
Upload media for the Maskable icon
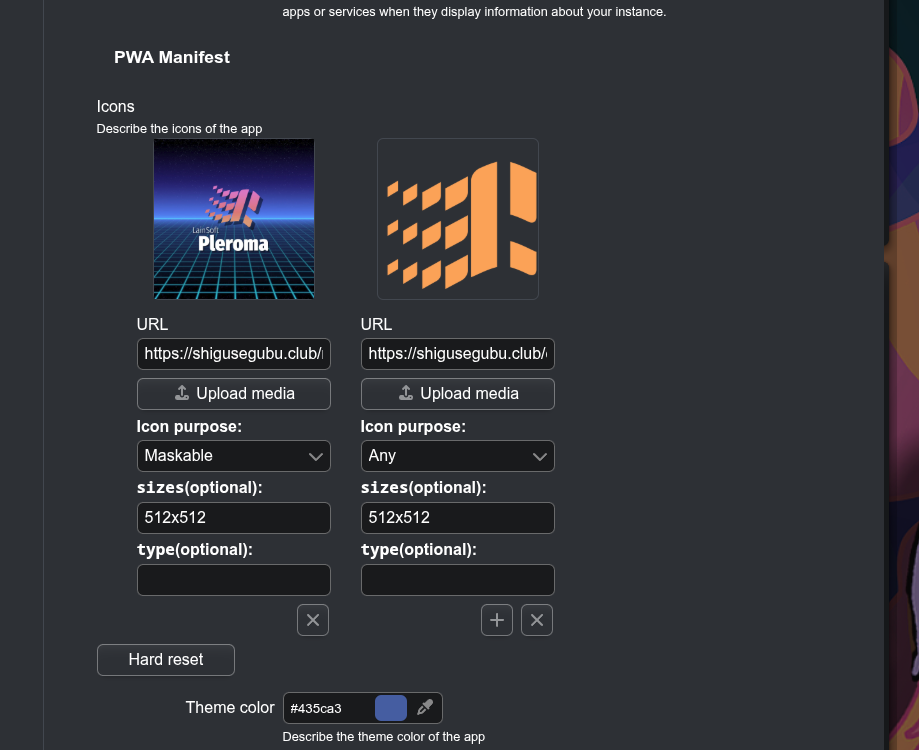(234, 393)
